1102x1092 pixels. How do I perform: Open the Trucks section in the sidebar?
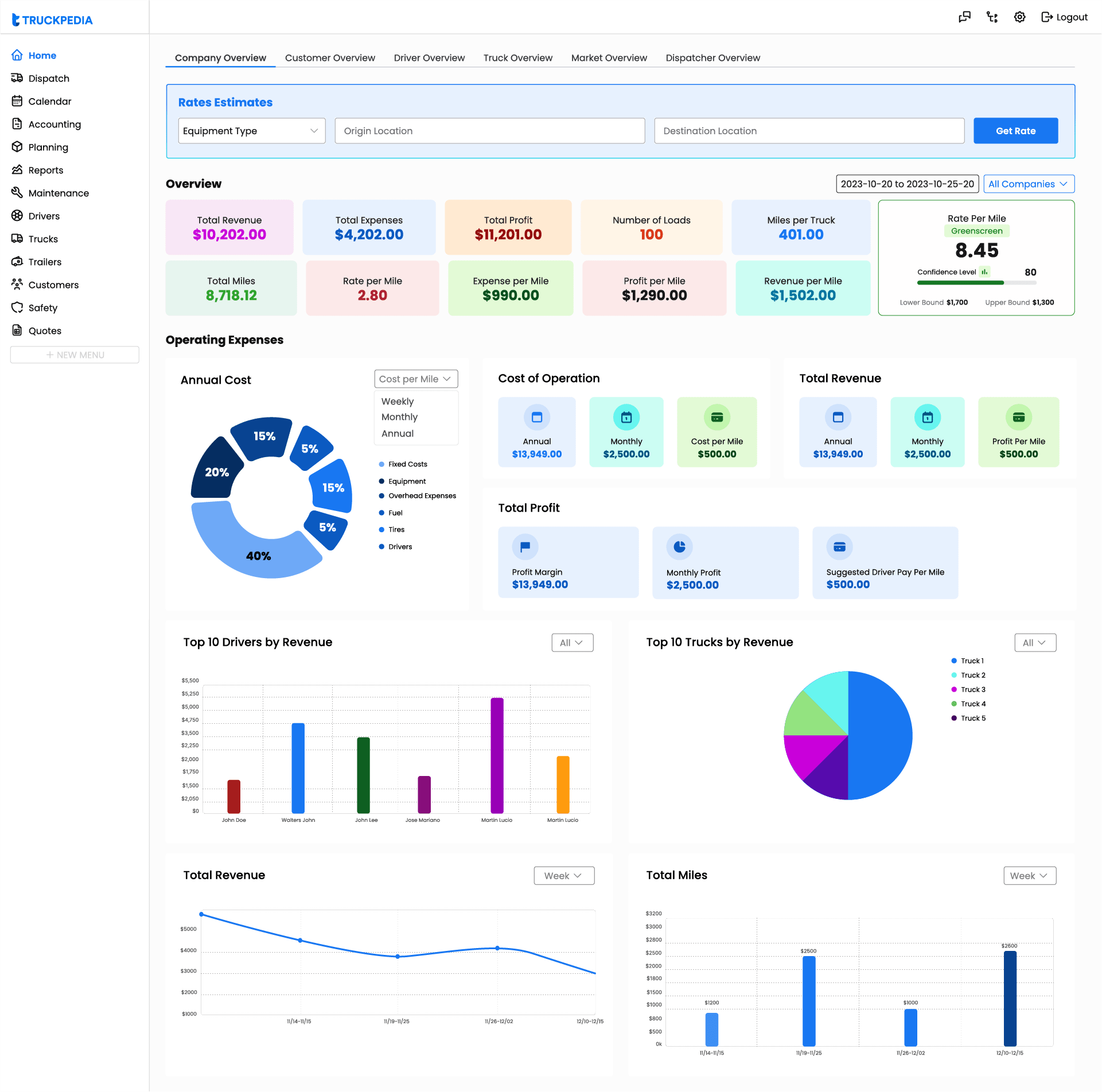coord(43,239)
